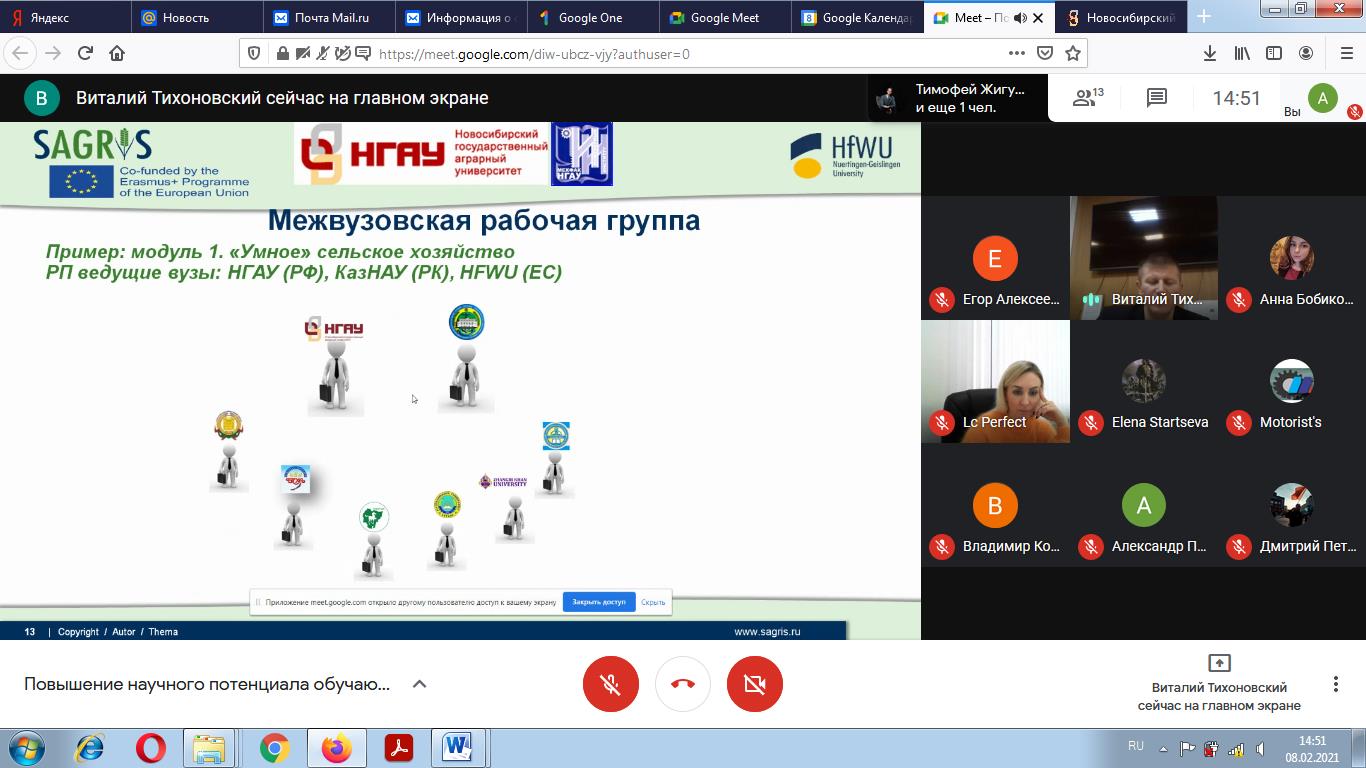The width and height of the screenshot is (1366, 768).
Task: Toggle the camera on/off button
Action: (755, 684)
